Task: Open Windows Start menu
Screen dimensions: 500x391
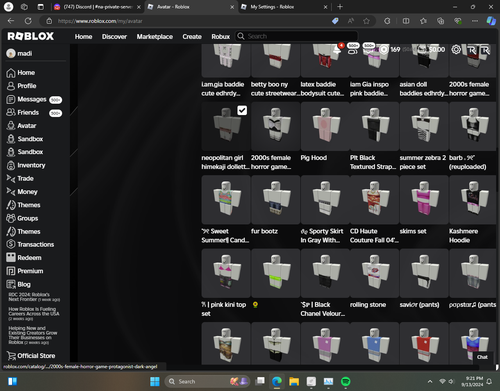Action: tap(155, 381)
